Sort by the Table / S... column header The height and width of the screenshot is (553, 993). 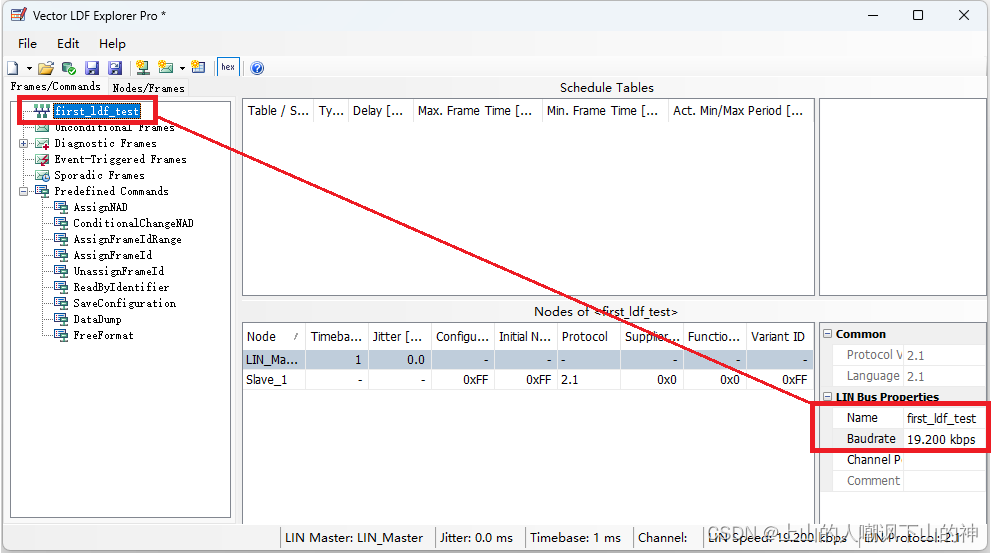278,111
